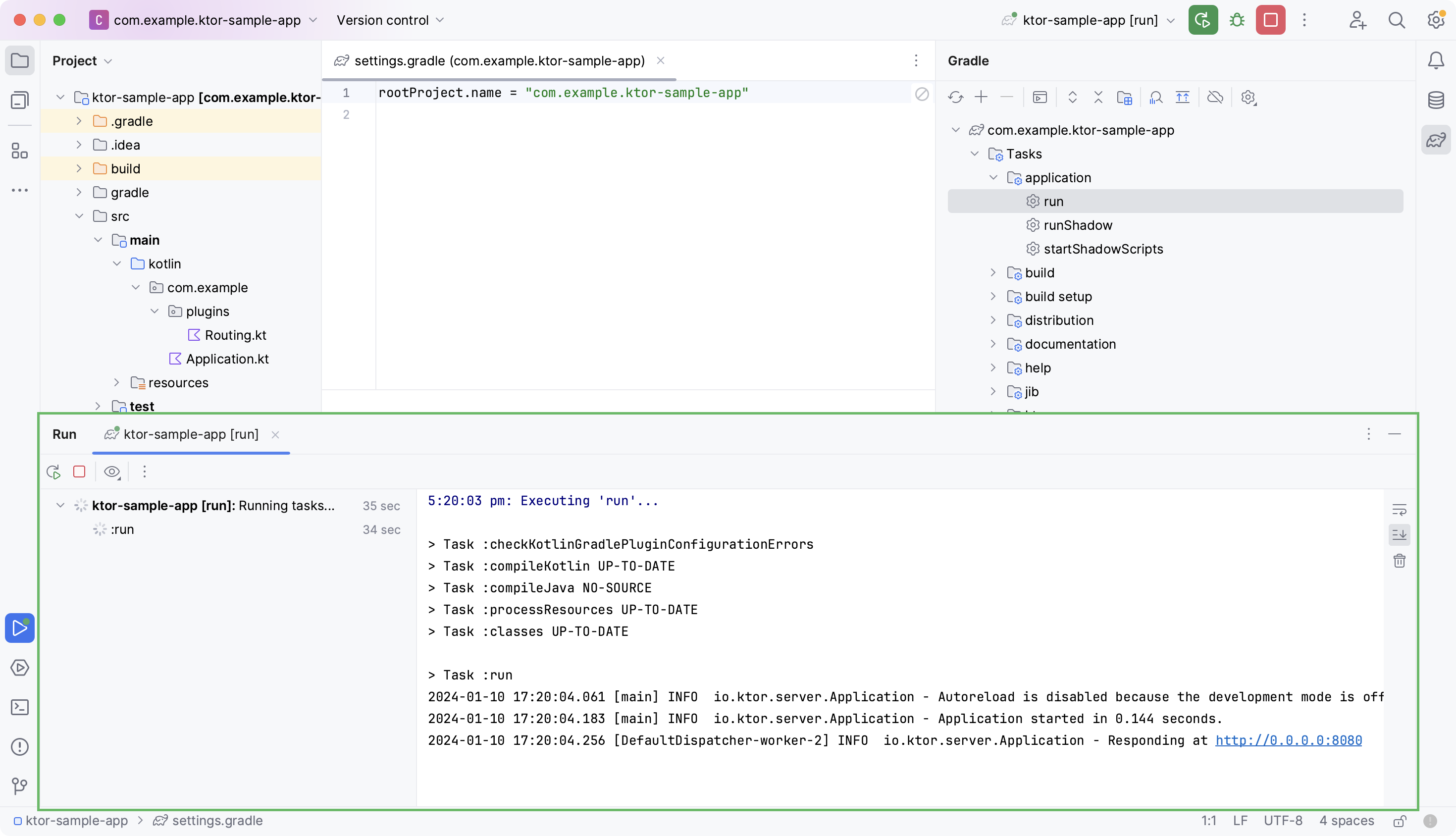Open the Commit tool window icon

(19, 100)
